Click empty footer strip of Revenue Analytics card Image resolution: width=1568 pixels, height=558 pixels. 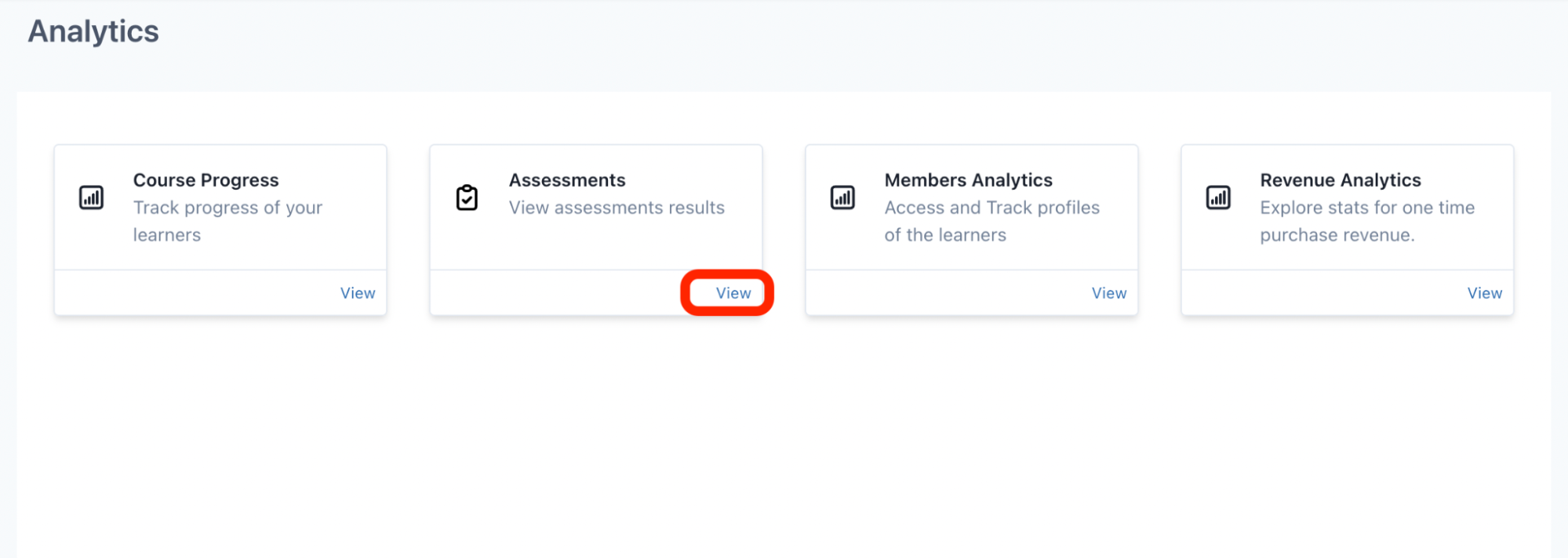[1318, 293]
